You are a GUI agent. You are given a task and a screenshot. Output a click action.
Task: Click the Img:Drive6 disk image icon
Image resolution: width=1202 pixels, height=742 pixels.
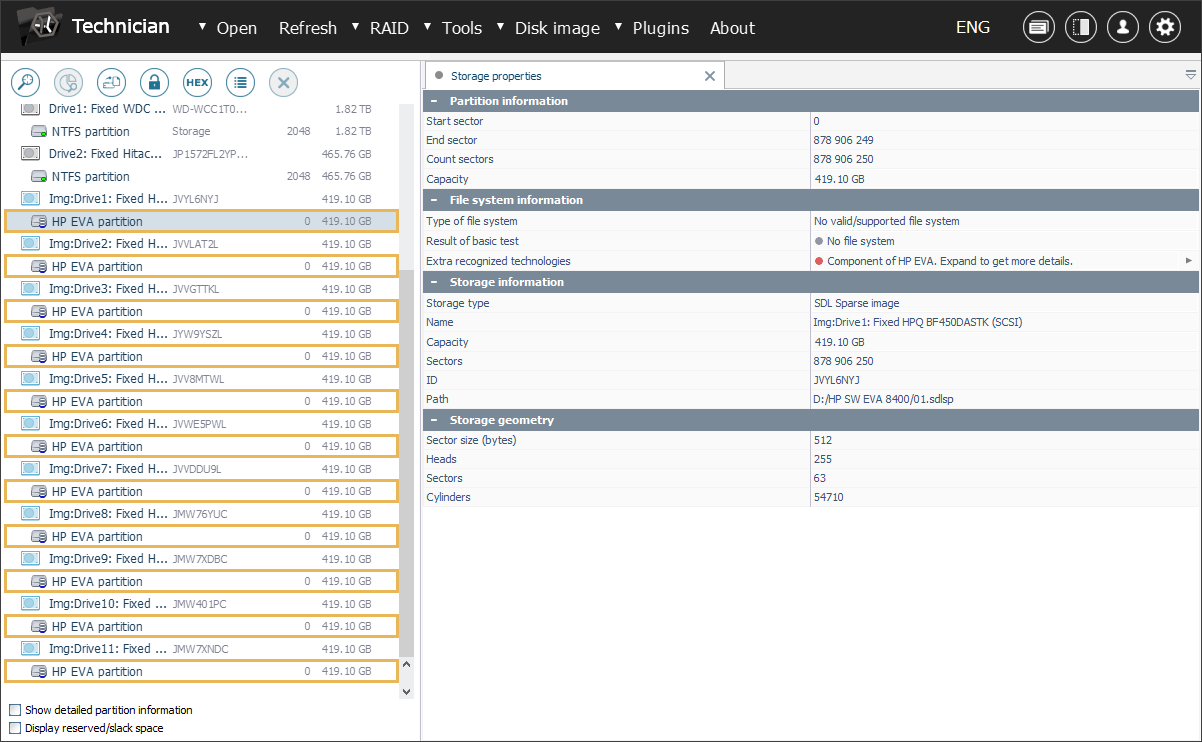click(31, 424)
